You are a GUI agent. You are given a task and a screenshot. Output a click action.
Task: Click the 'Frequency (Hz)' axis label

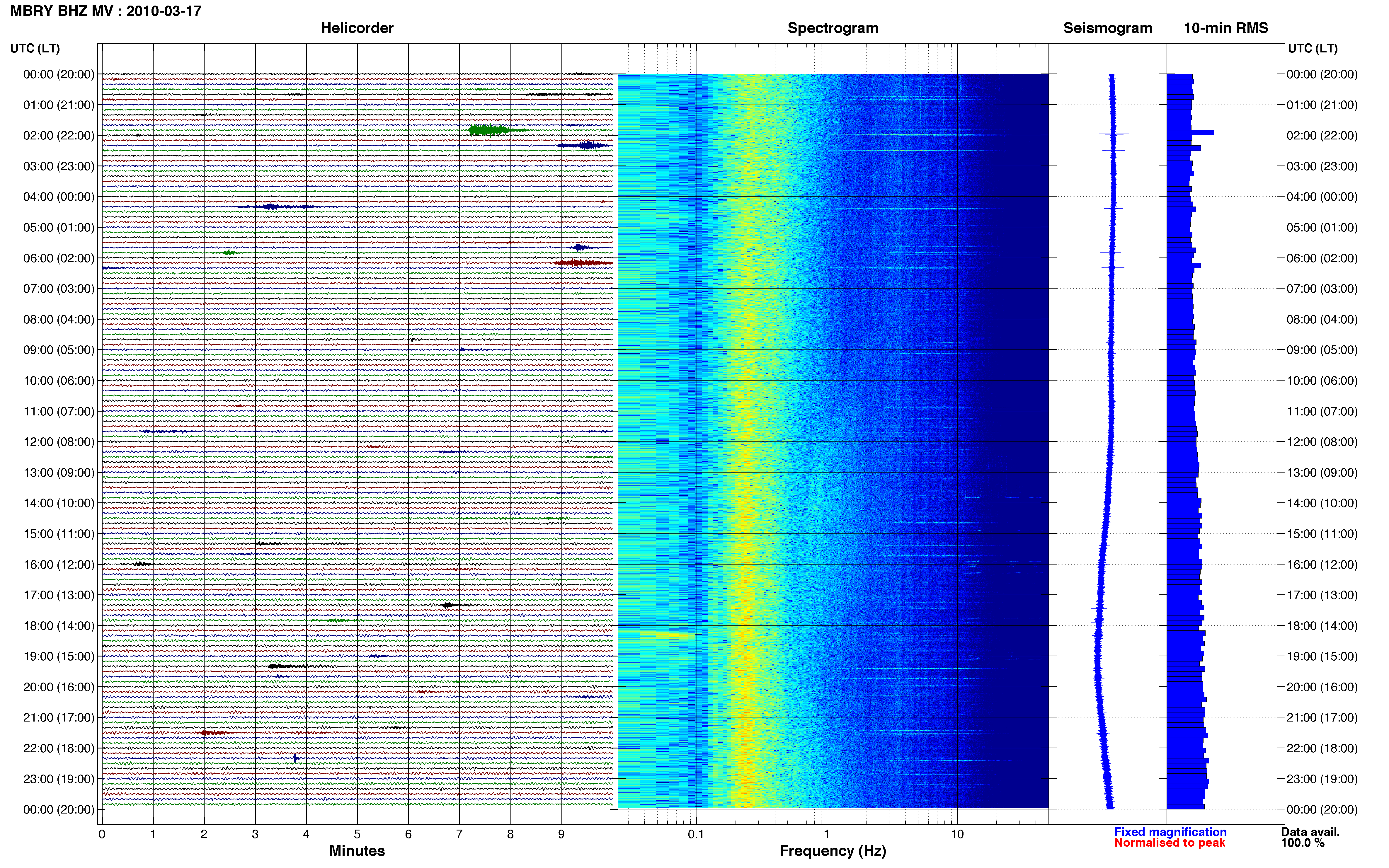[x=833, y=851]
